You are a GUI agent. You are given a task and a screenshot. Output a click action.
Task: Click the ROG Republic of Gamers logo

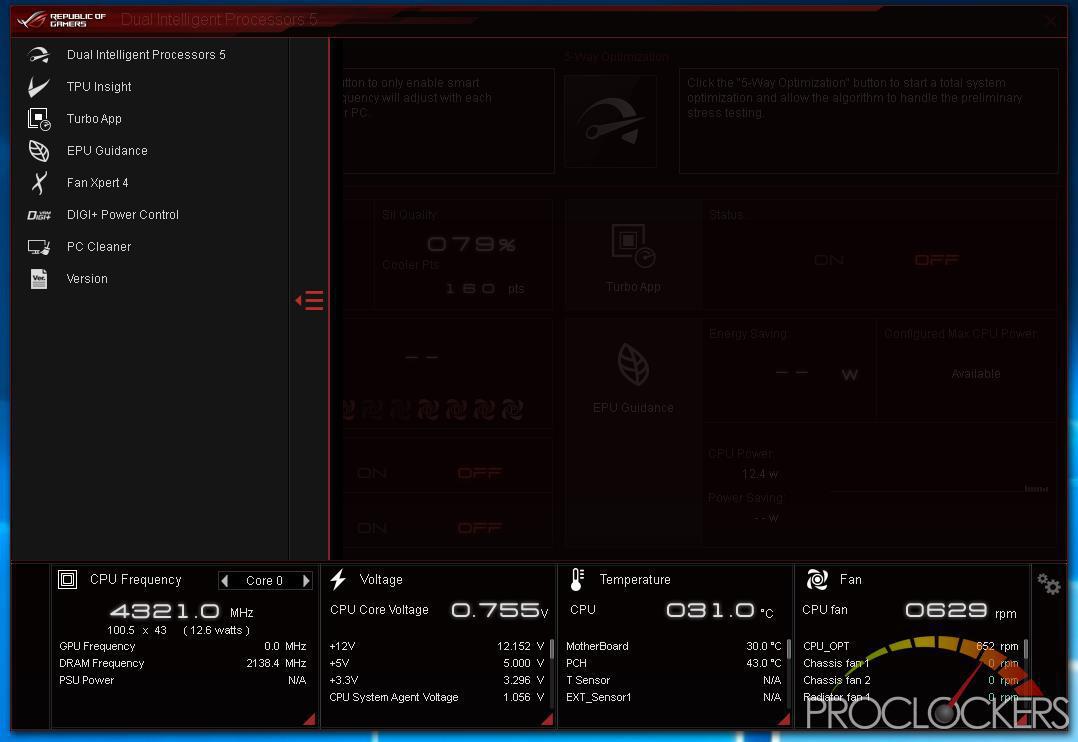tap(62, 19)
